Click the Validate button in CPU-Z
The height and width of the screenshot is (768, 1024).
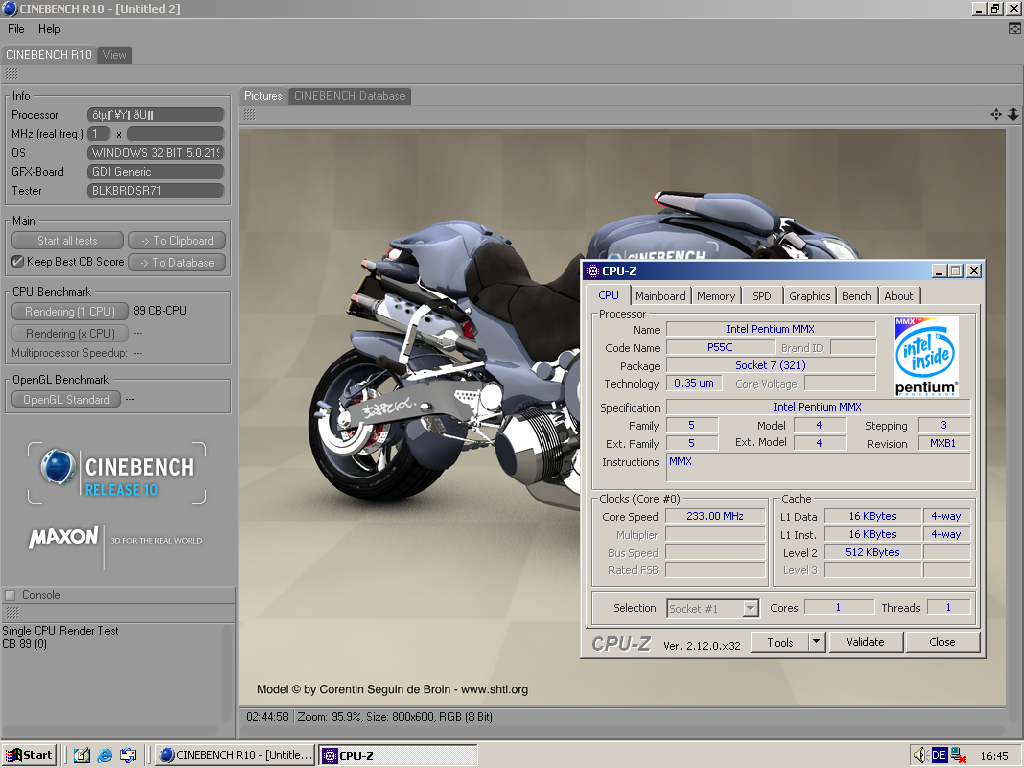(x=865, y=642)
